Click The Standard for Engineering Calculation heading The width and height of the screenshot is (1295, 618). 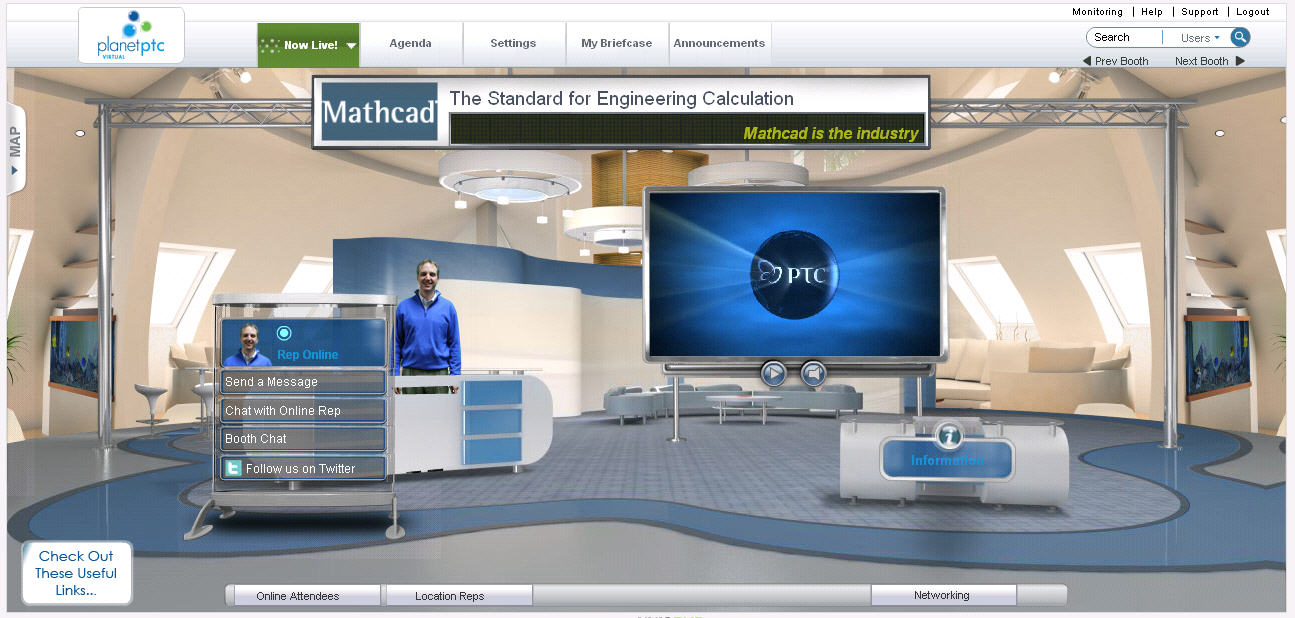(621, 99)
